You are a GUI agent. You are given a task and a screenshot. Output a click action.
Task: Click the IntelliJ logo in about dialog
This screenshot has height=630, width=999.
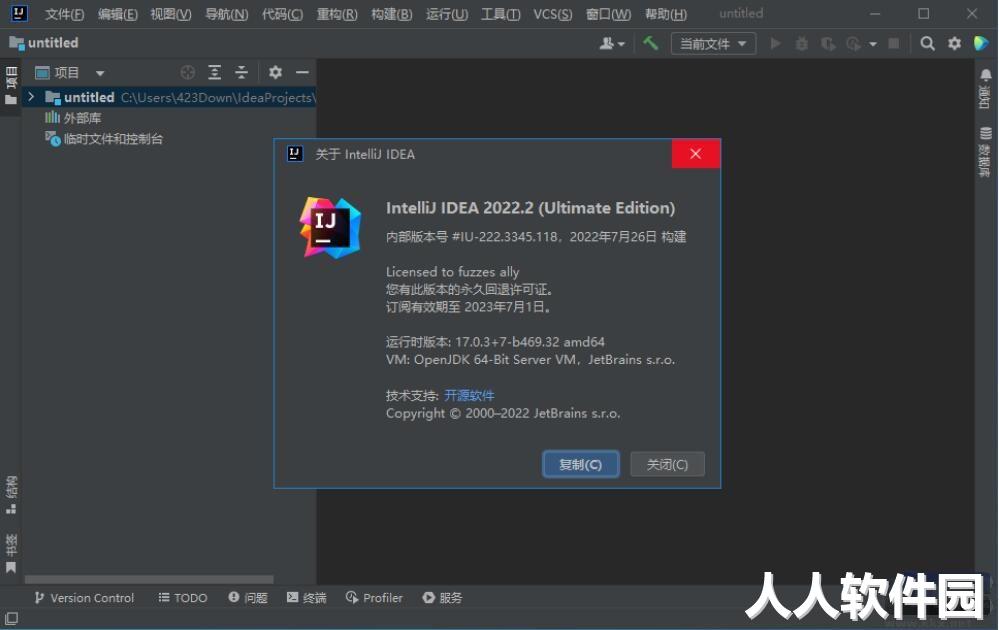click(x=331, y=227)
